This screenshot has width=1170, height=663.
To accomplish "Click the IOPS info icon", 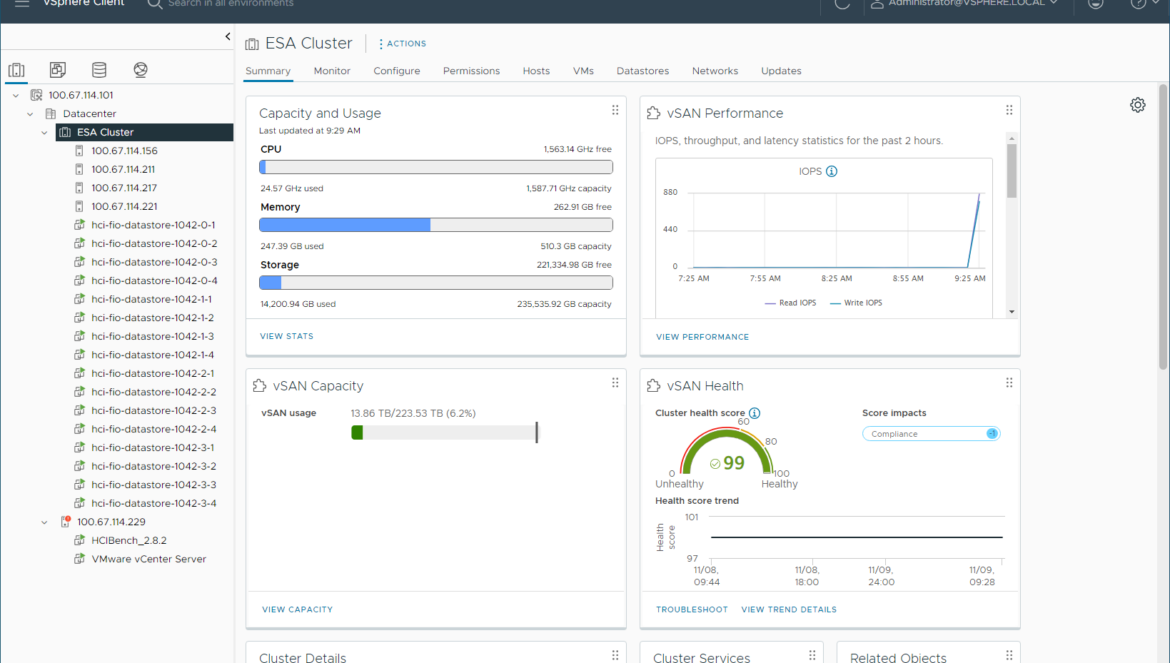I will coord(831,172).
